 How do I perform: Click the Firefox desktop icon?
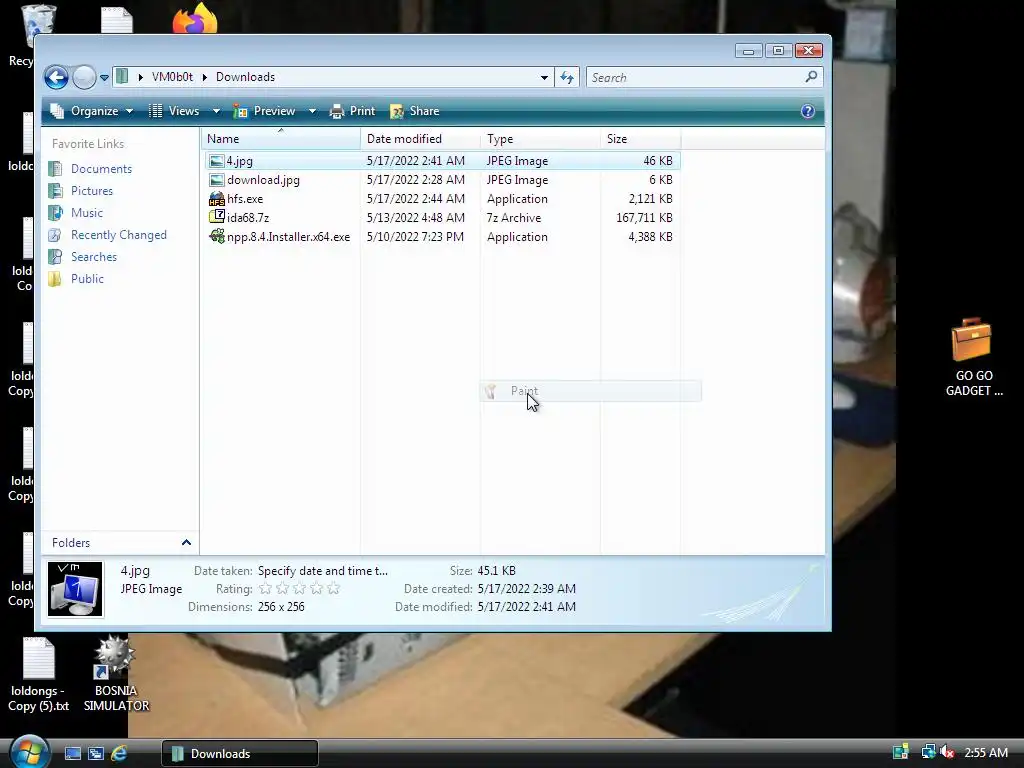tap(195, 18)
